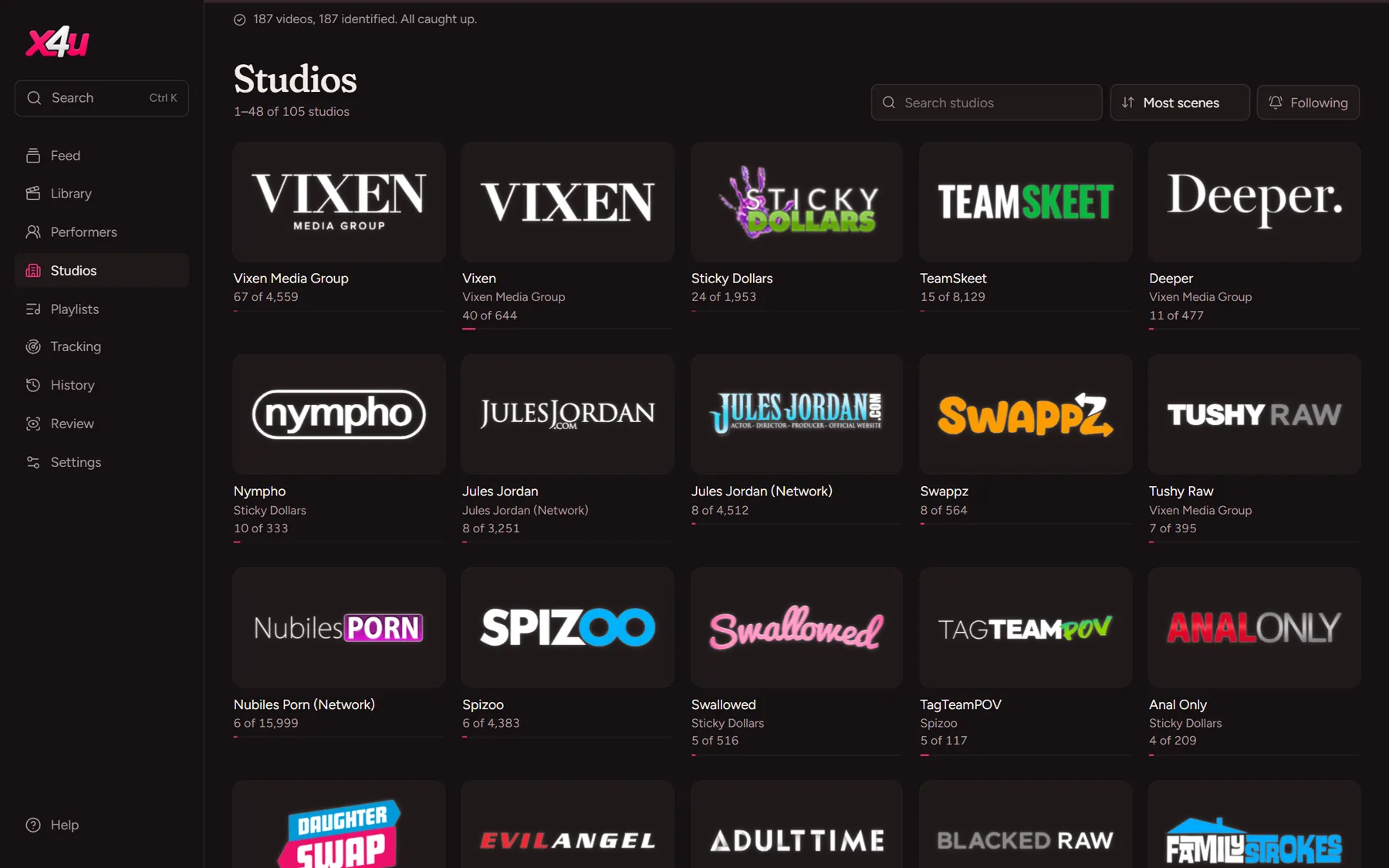Click the Swappz studio name link
1389x868 pixels.
[x=944, y=491]
